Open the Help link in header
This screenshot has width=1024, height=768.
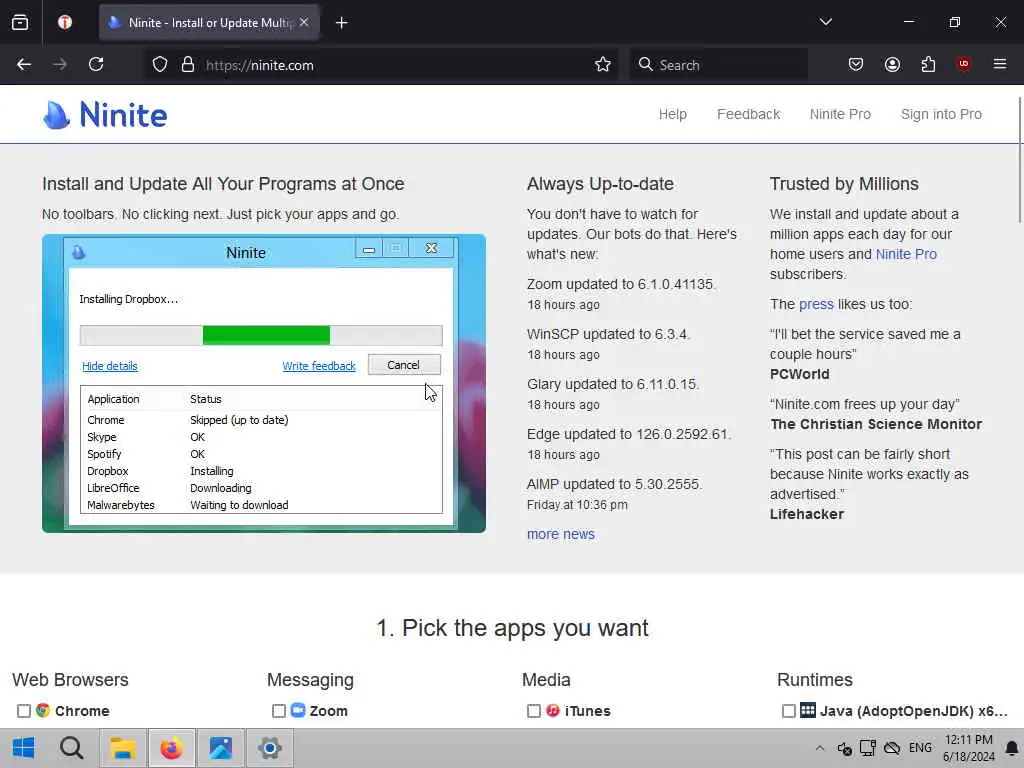click(x=672, y=114)
